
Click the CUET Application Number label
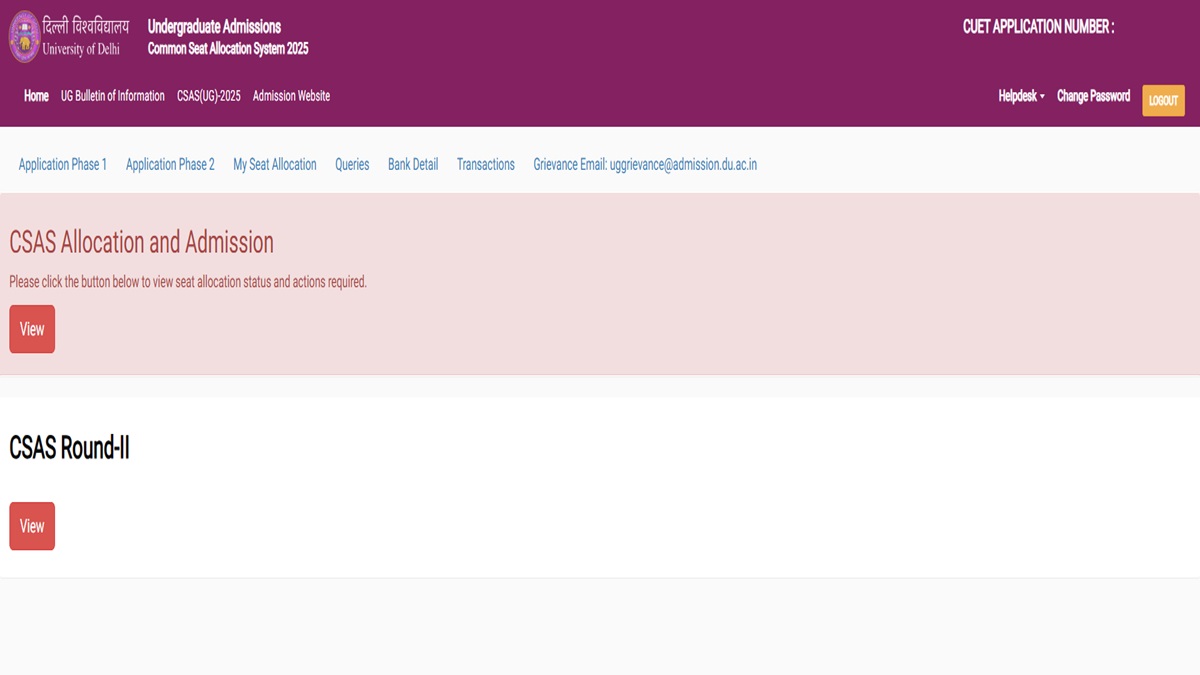tap(1038, 27)
